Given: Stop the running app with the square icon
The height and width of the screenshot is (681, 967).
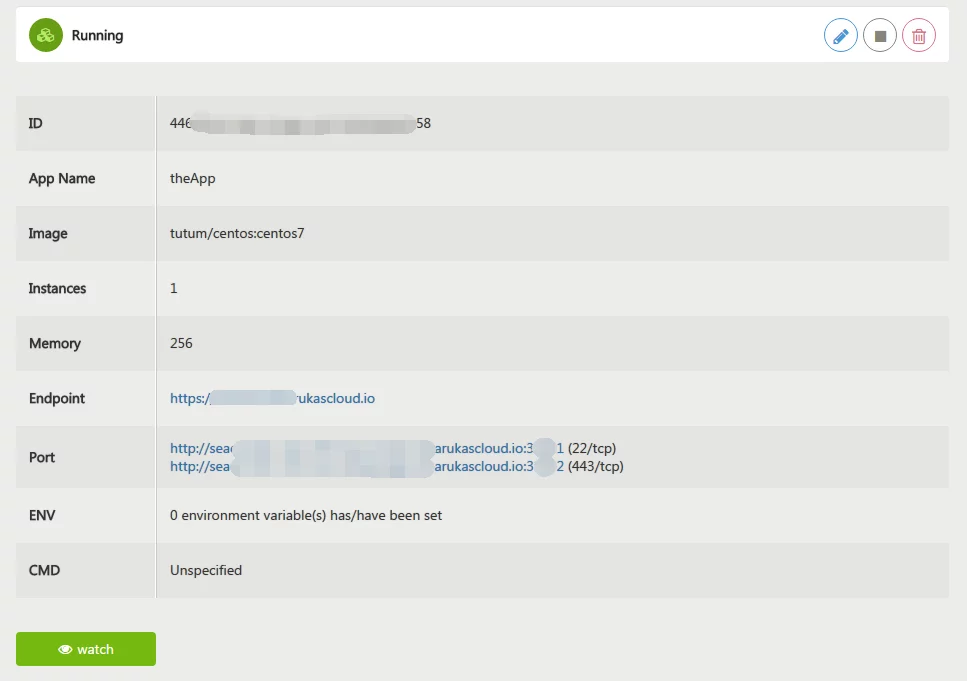Looking at the screenshot, I should pyautogui.click(x=880, y=36).
